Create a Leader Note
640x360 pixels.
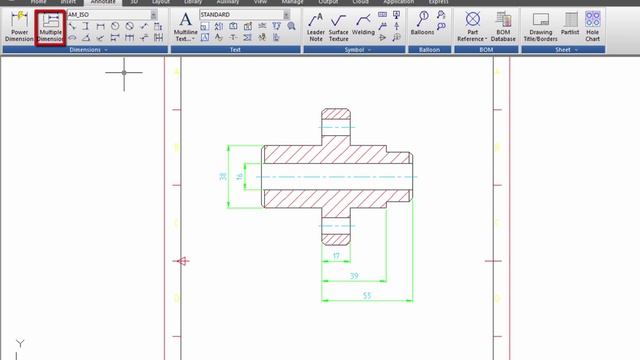click(x=316, y=27)
